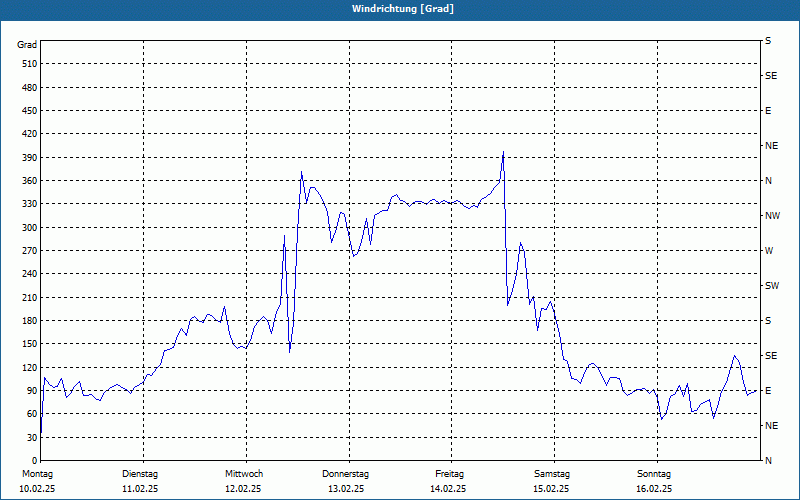This screenshot has height=500, width=800.
Task: Click the 90 degree tick label
Action: point(32,391)
